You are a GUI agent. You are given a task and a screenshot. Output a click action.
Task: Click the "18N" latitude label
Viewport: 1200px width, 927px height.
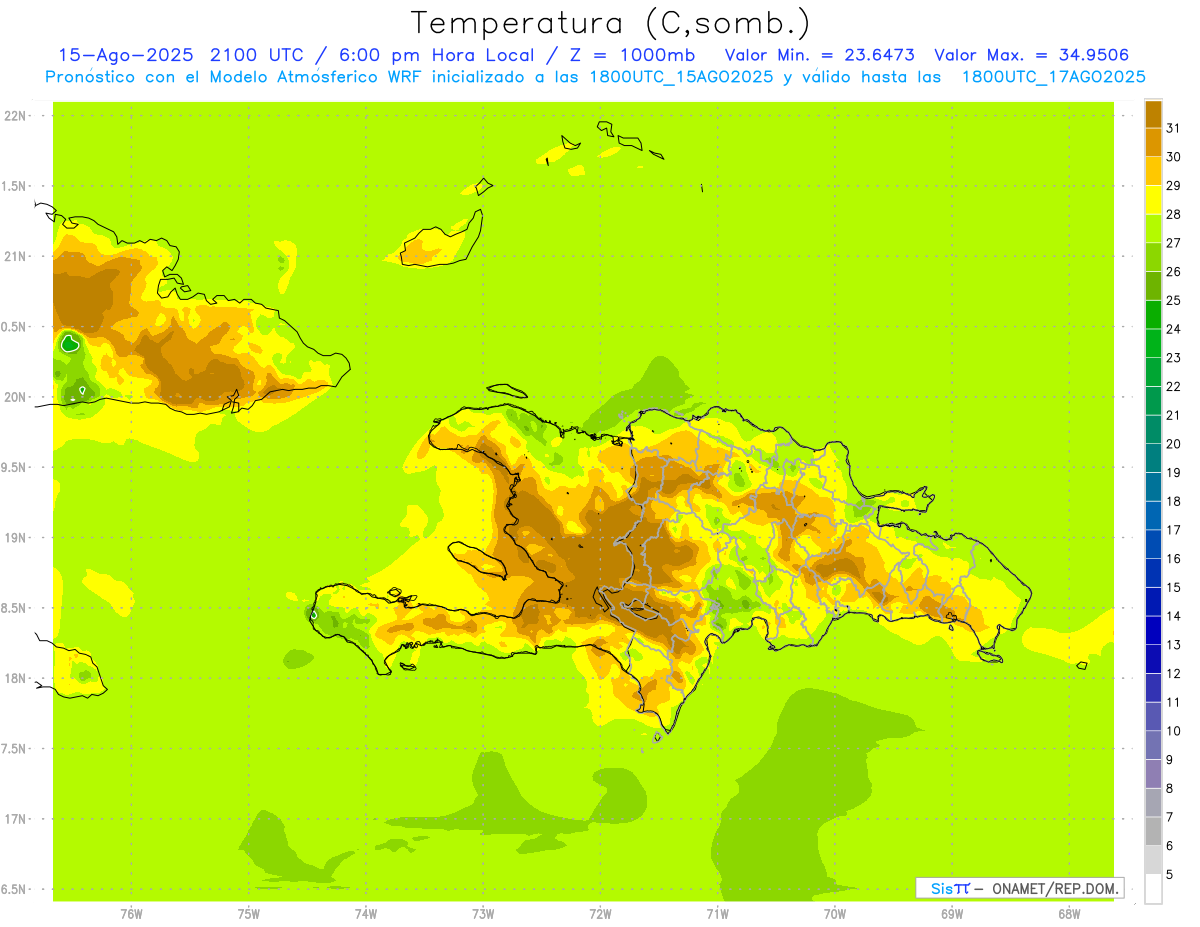pyautogui.click(x=15, y=678)
